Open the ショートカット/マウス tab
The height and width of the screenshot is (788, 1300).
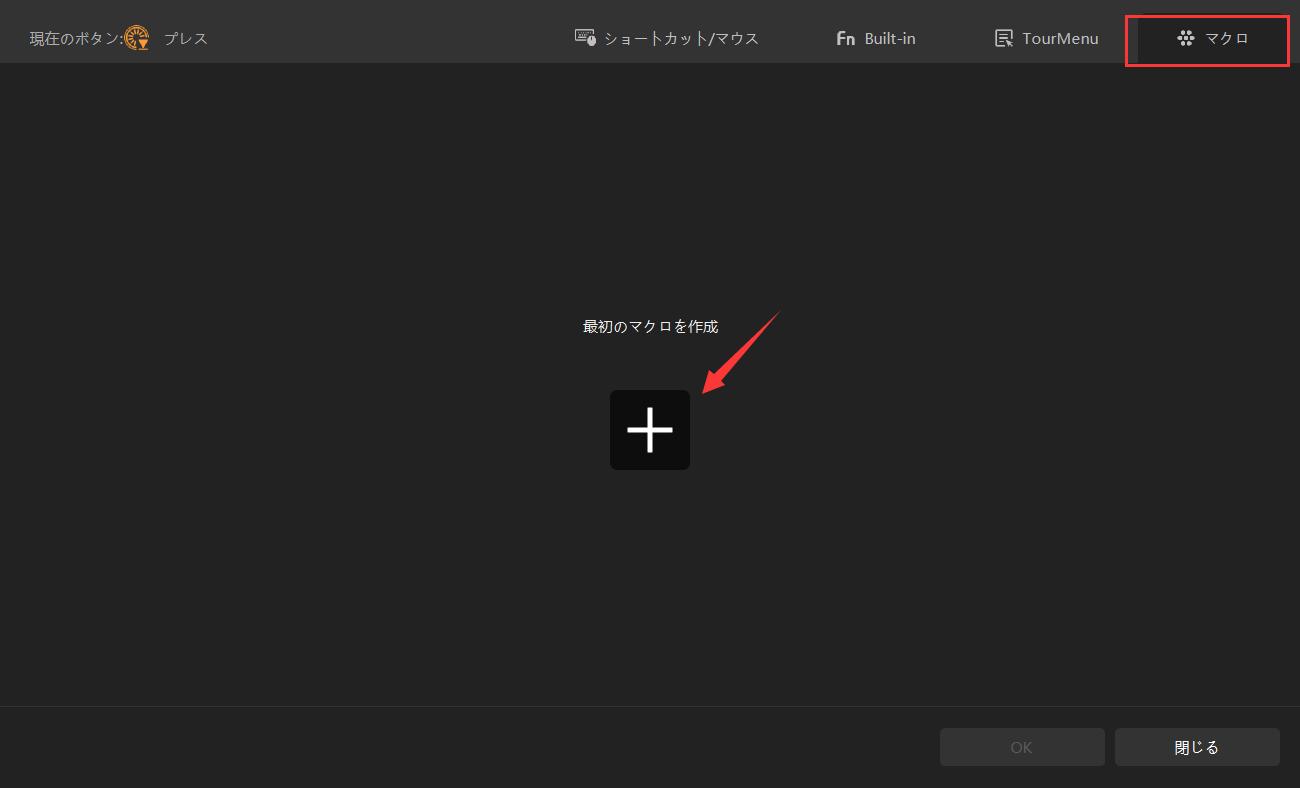pos(667,38)
